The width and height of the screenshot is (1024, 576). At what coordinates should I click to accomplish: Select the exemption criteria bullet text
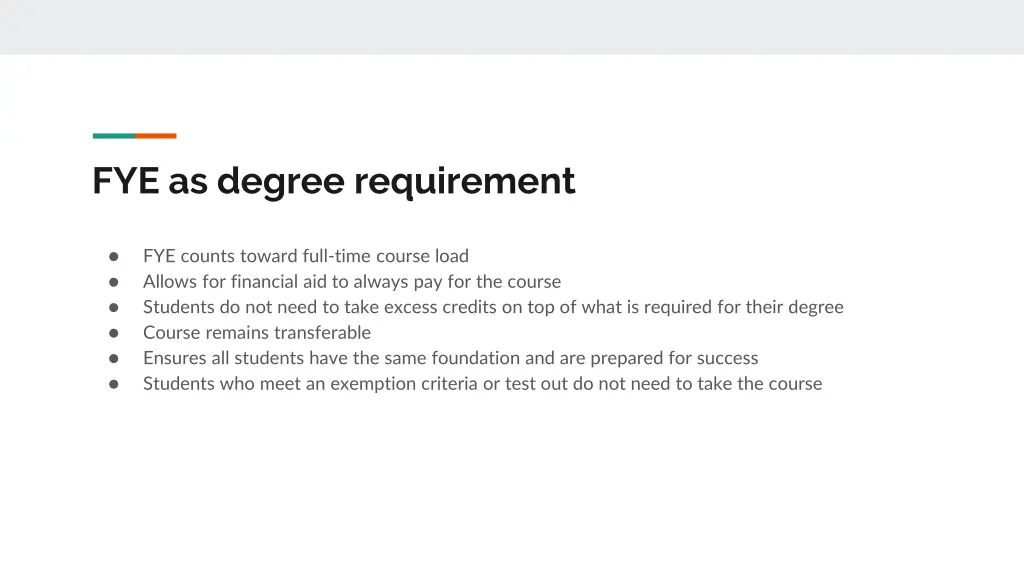(x=482, y=384)
